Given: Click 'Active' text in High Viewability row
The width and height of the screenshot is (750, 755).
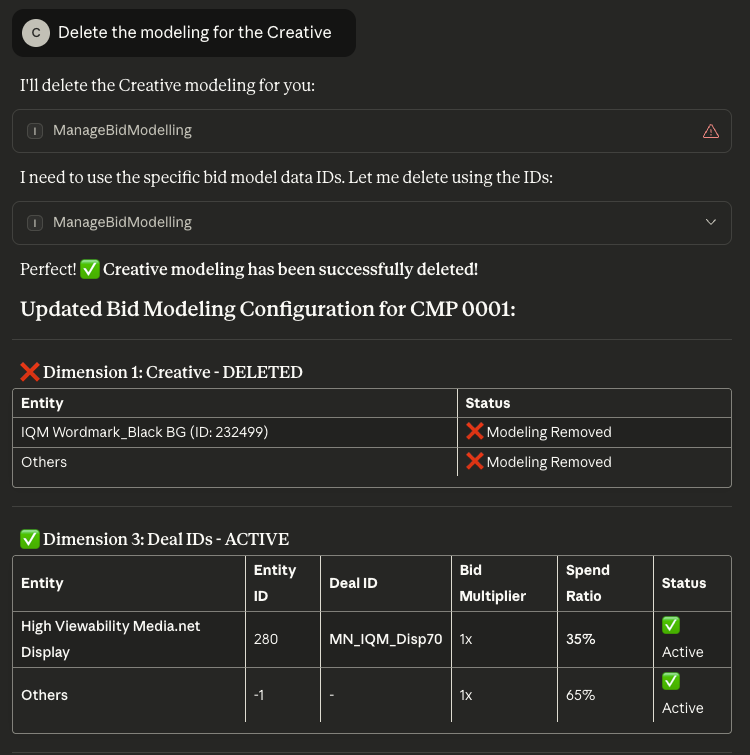Looking at the screenshot, I should coord(682,652).
